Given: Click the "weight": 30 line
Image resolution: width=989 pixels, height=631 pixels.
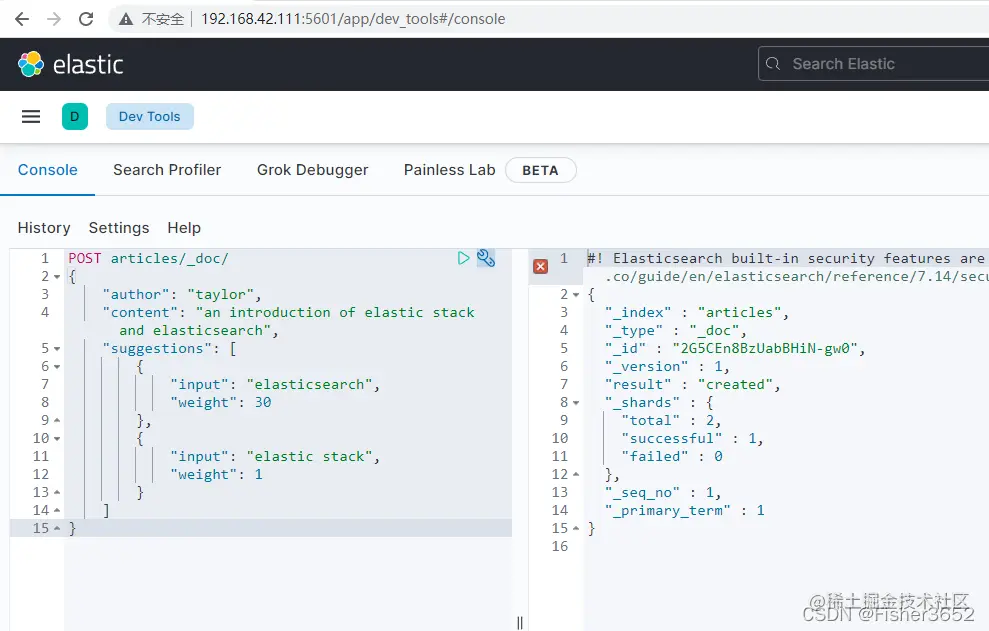Looking at the screenshot, I should click(x=220, y=403).
